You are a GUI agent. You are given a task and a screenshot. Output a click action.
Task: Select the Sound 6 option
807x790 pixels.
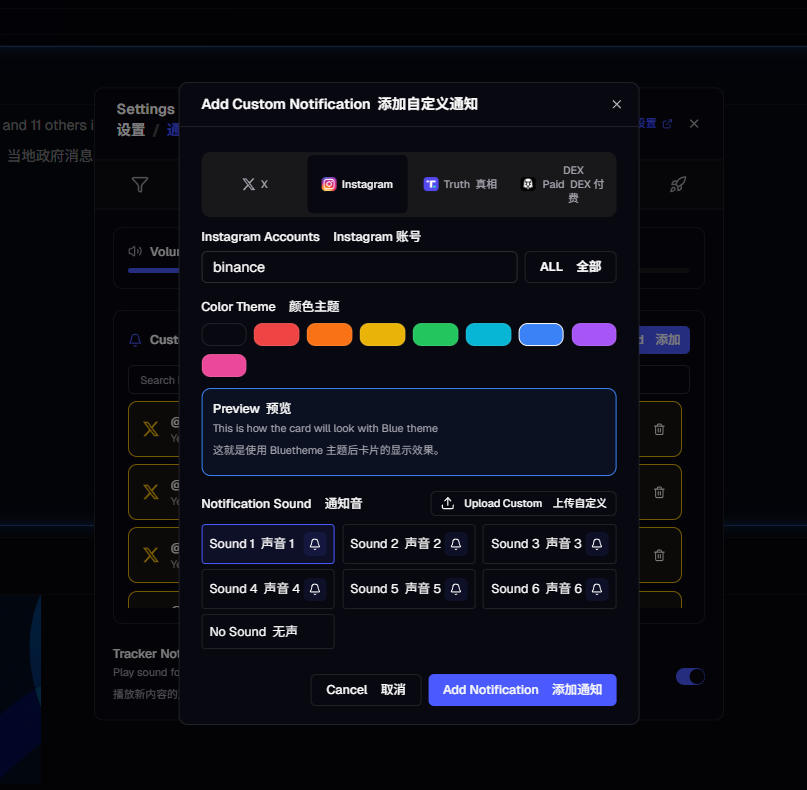pyautogui.click(x=549, y=589)
